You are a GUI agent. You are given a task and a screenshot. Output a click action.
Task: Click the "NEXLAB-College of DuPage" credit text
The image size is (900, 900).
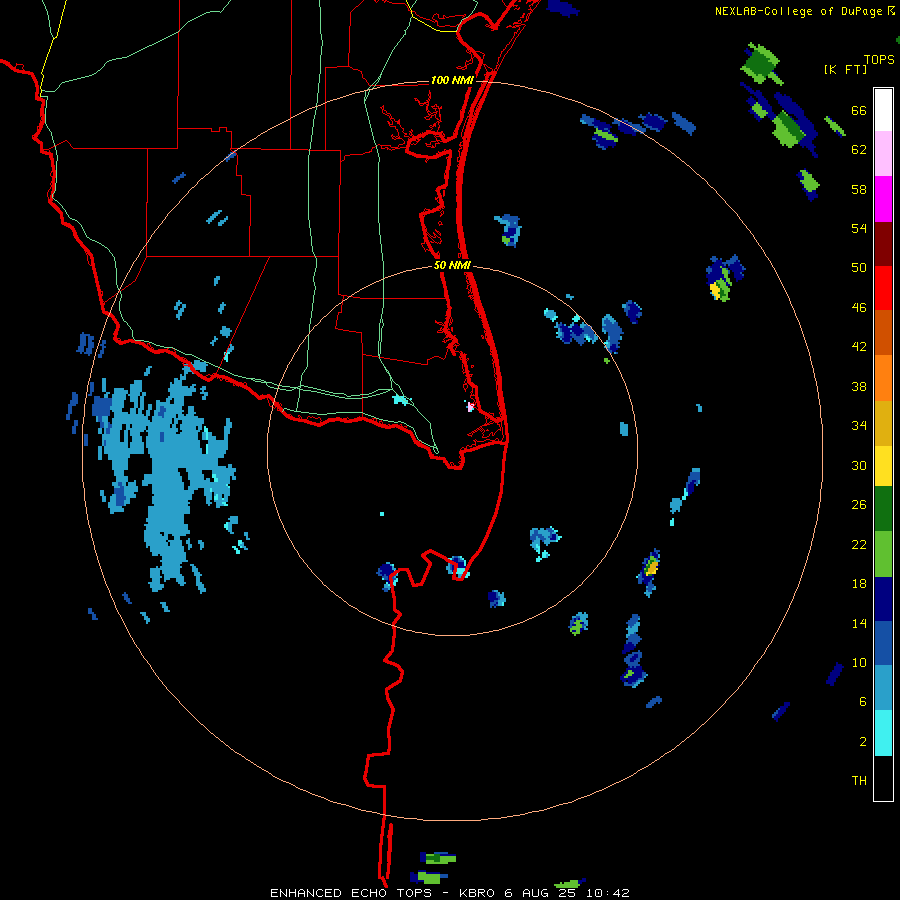[x=799, y=11]
